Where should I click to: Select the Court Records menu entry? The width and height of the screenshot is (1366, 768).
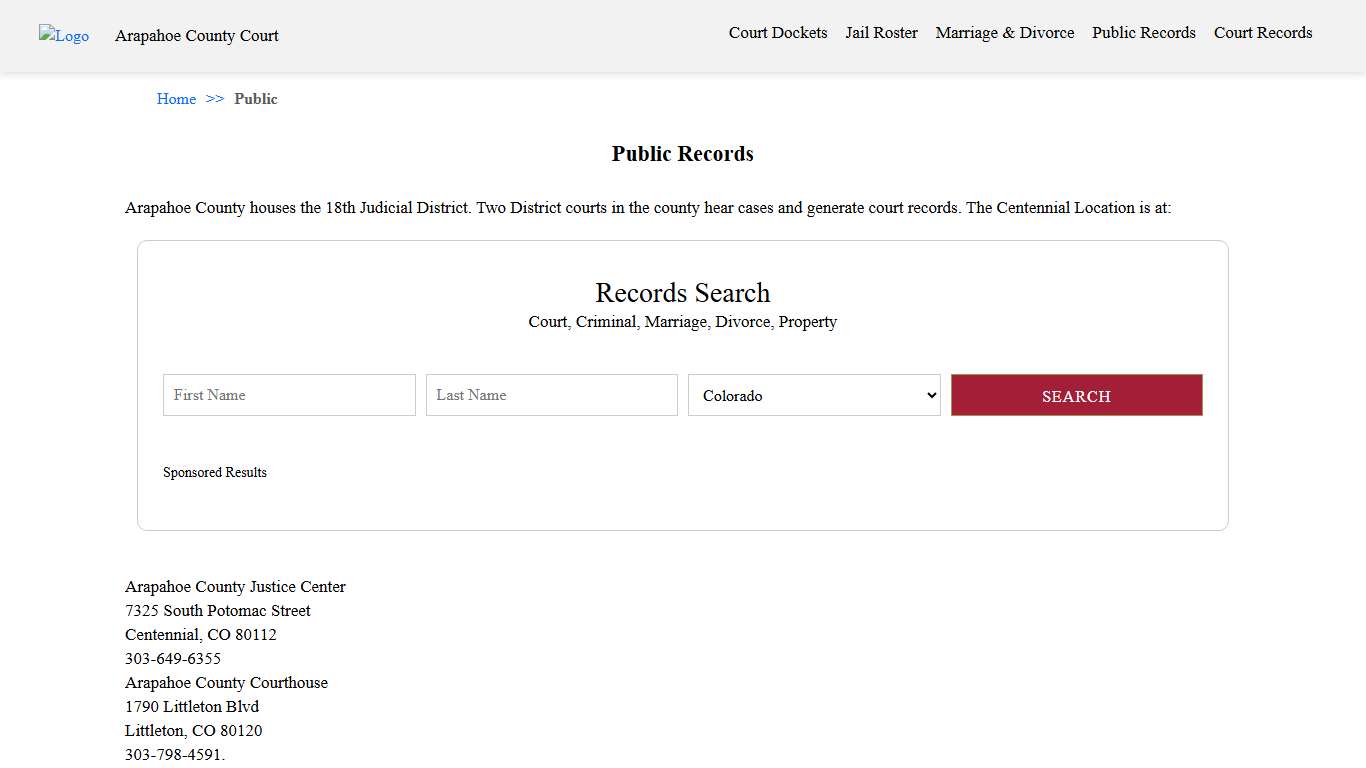(x=1262, y=32)
